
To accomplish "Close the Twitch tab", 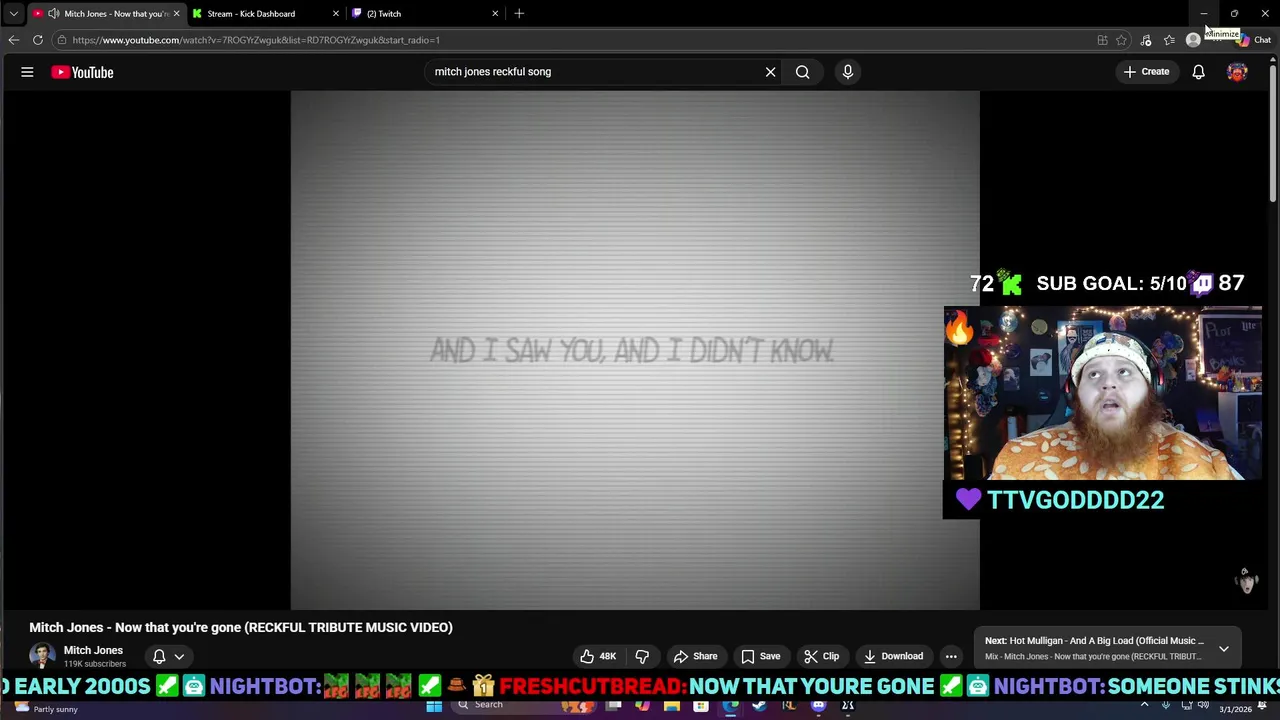I will pyautogui.click(x=494, y=14).
